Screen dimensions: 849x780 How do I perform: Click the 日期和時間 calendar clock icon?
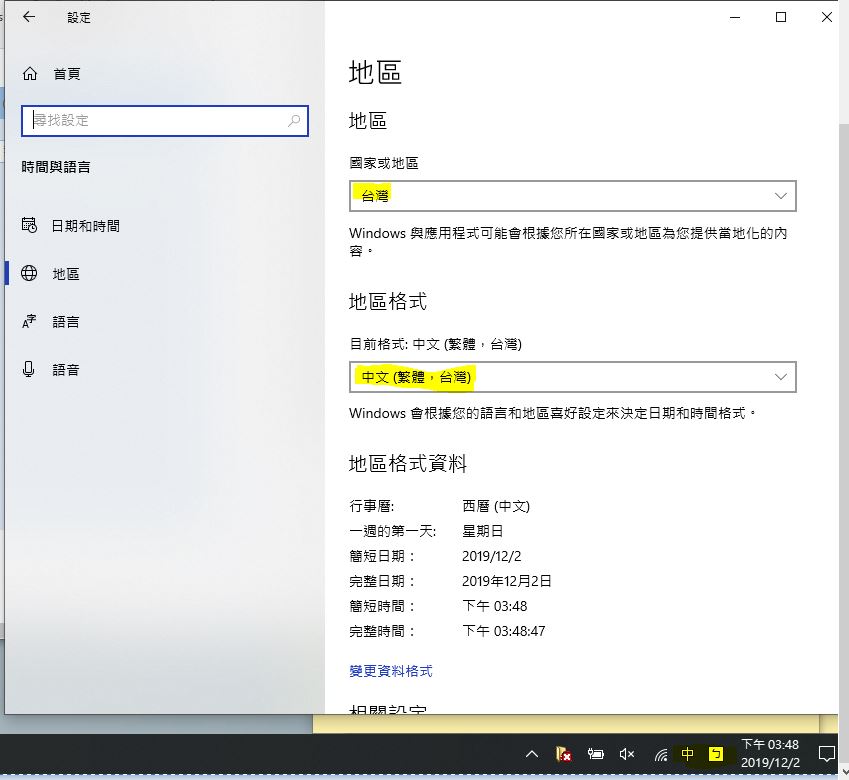(29, 225)
